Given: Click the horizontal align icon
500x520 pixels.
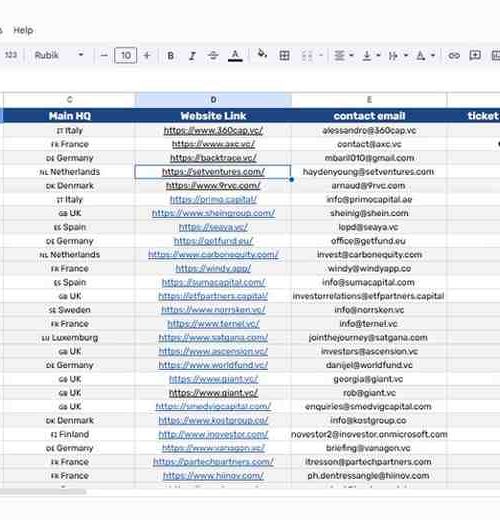Looking at the screenshot, I should [x=339, y=55].
